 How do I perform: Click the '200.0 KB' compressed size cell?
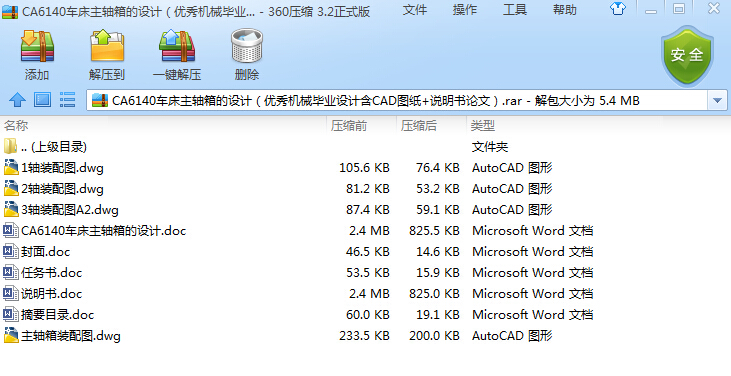coord(434,335)
